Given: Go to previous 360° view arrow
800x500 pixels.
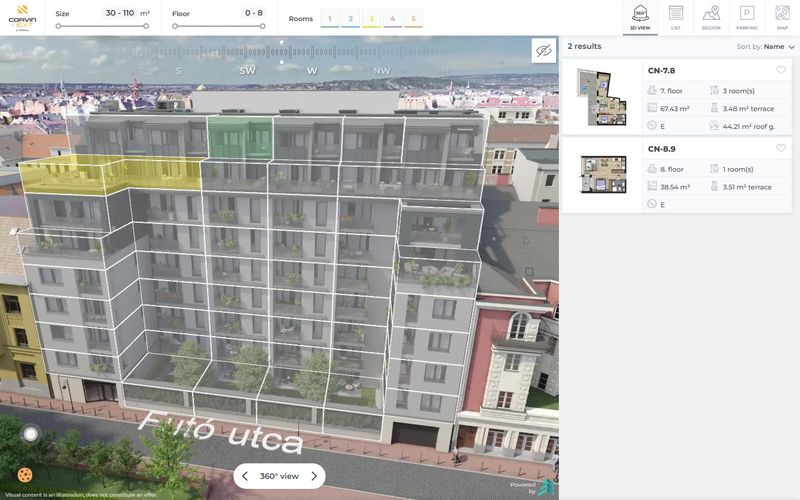Looking at the screenshot, I should coord(245,476).
